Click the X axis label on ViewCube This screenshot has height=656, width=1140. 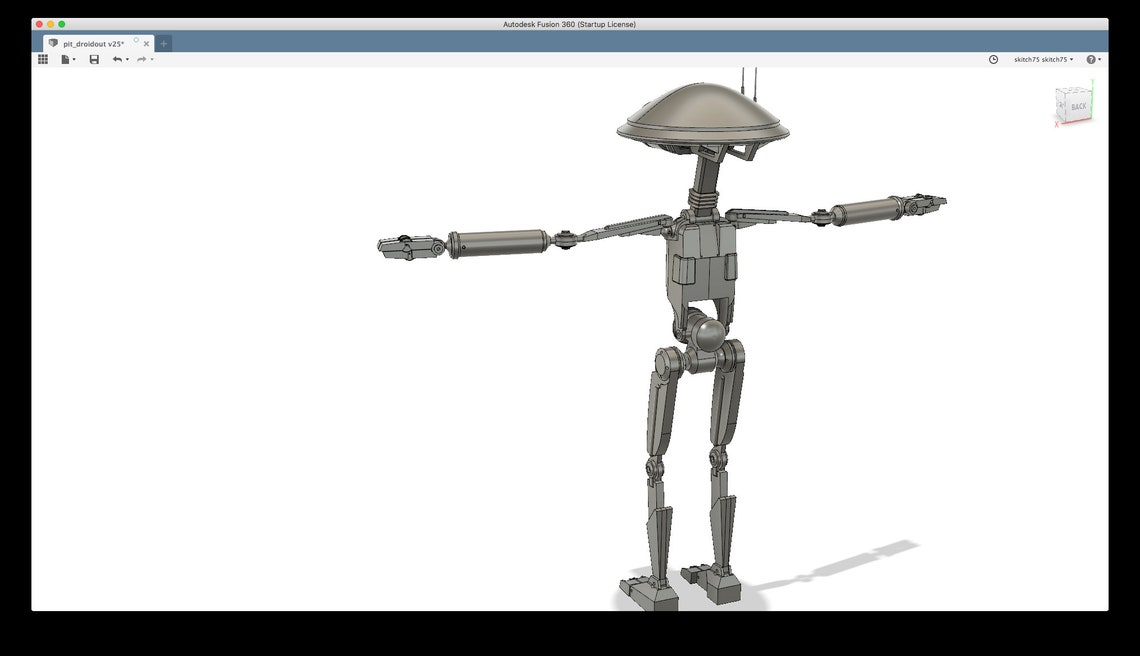click(x=1057, y=123)
